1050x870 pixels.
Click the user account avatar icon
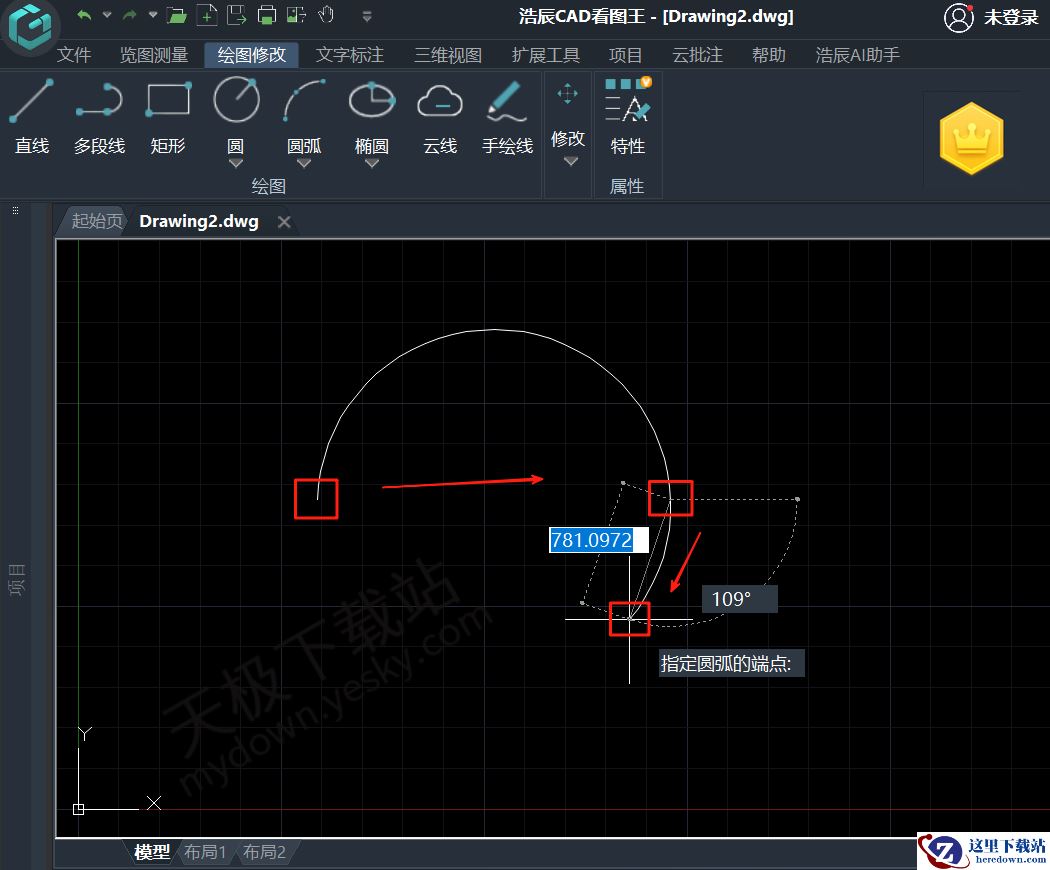pyautogui.click(x=958, y=18)
